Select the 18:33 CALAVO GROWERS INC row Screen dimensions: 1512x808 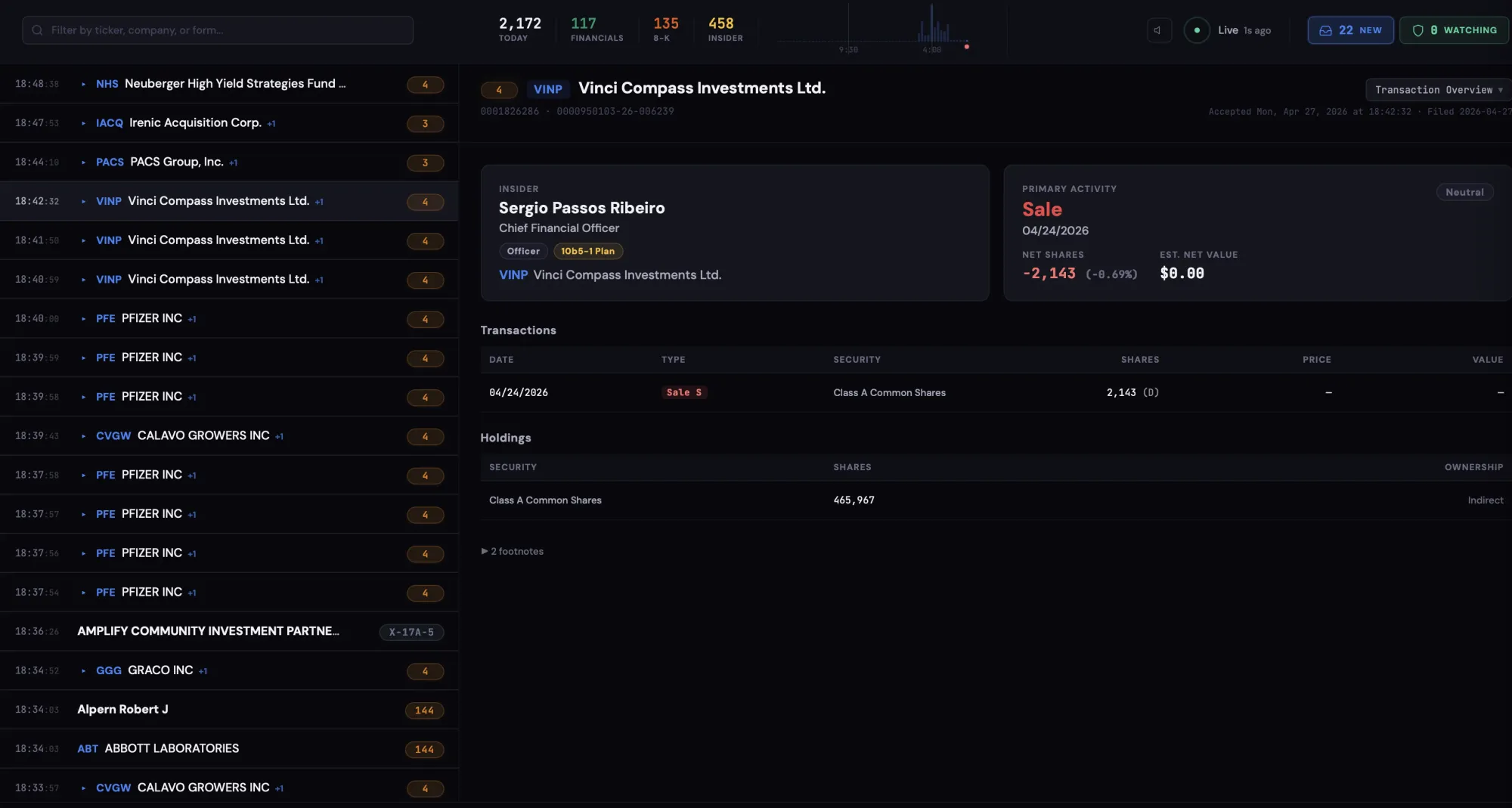[229, 788]
